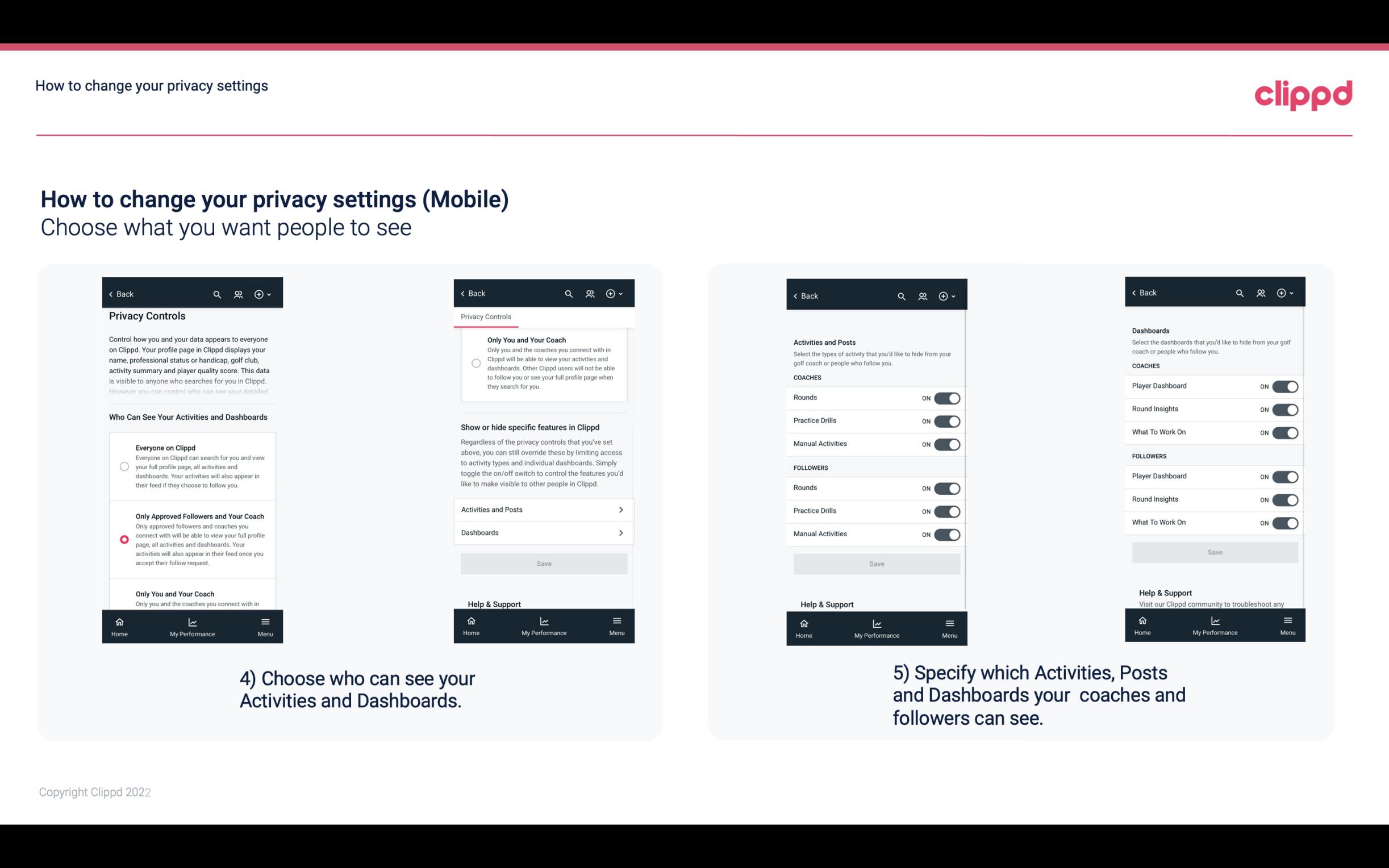Click the Privacy Controls tab label
The height and width of the screenshot is (868, 1389).
click(x=485, y=317)
